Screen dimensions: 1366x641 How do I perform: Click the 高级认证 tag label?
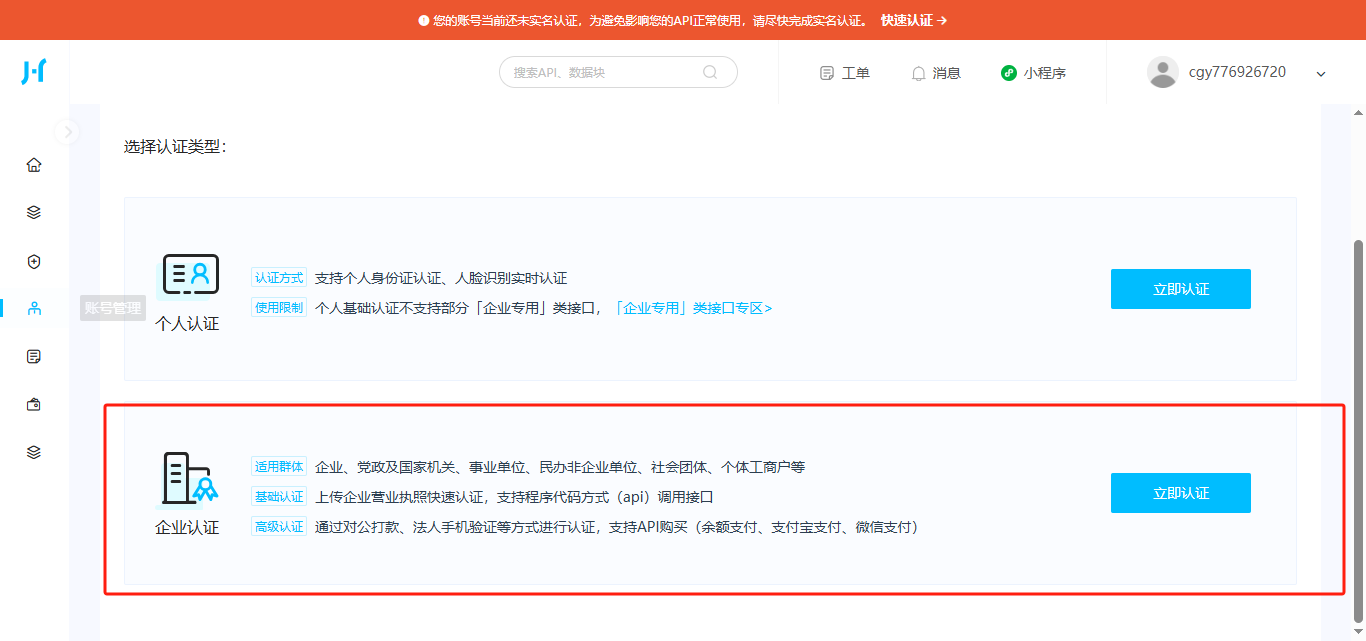pyautogui.click(x=279, y=527)
